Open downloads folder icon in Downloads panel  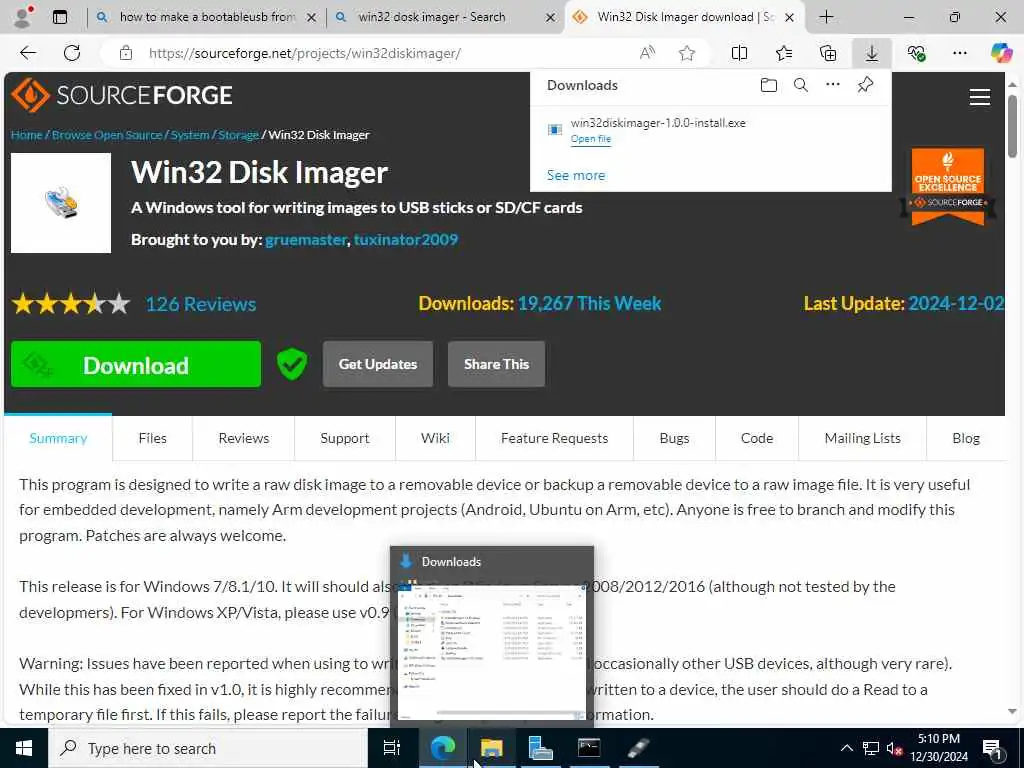coord(769,85)
